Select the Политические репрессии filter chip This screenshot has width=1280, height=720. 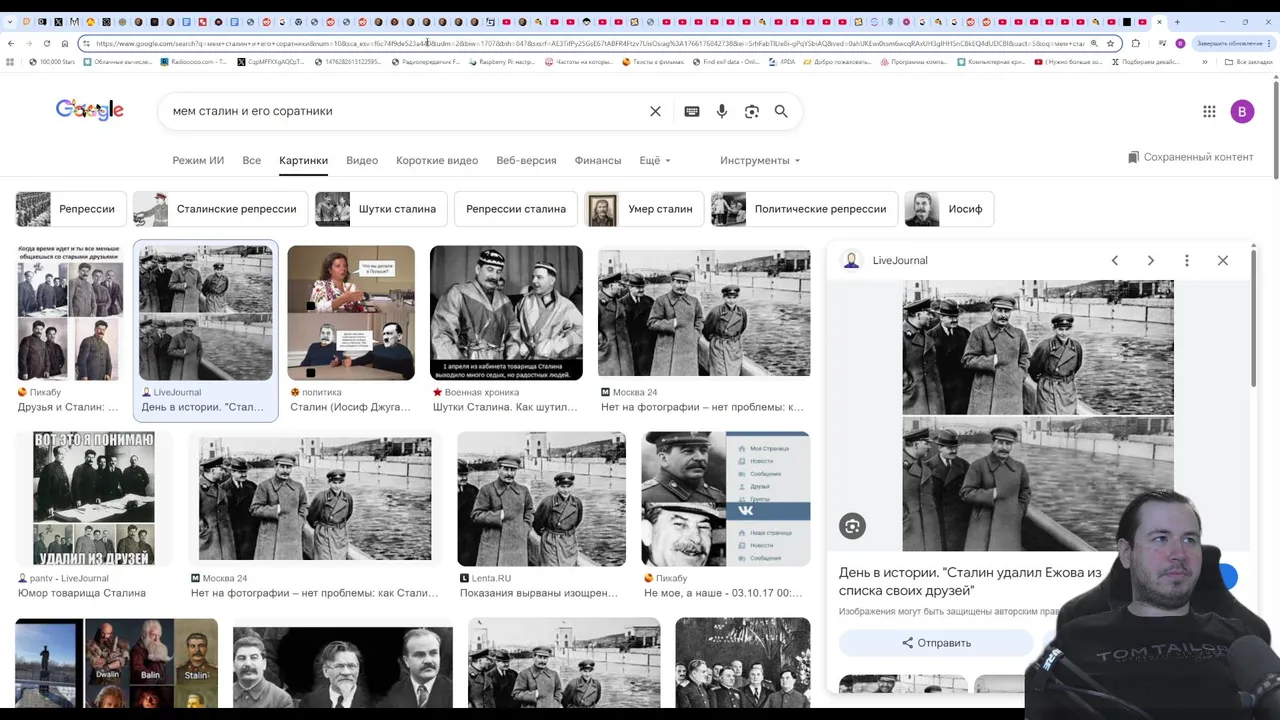tap(804, 209)
